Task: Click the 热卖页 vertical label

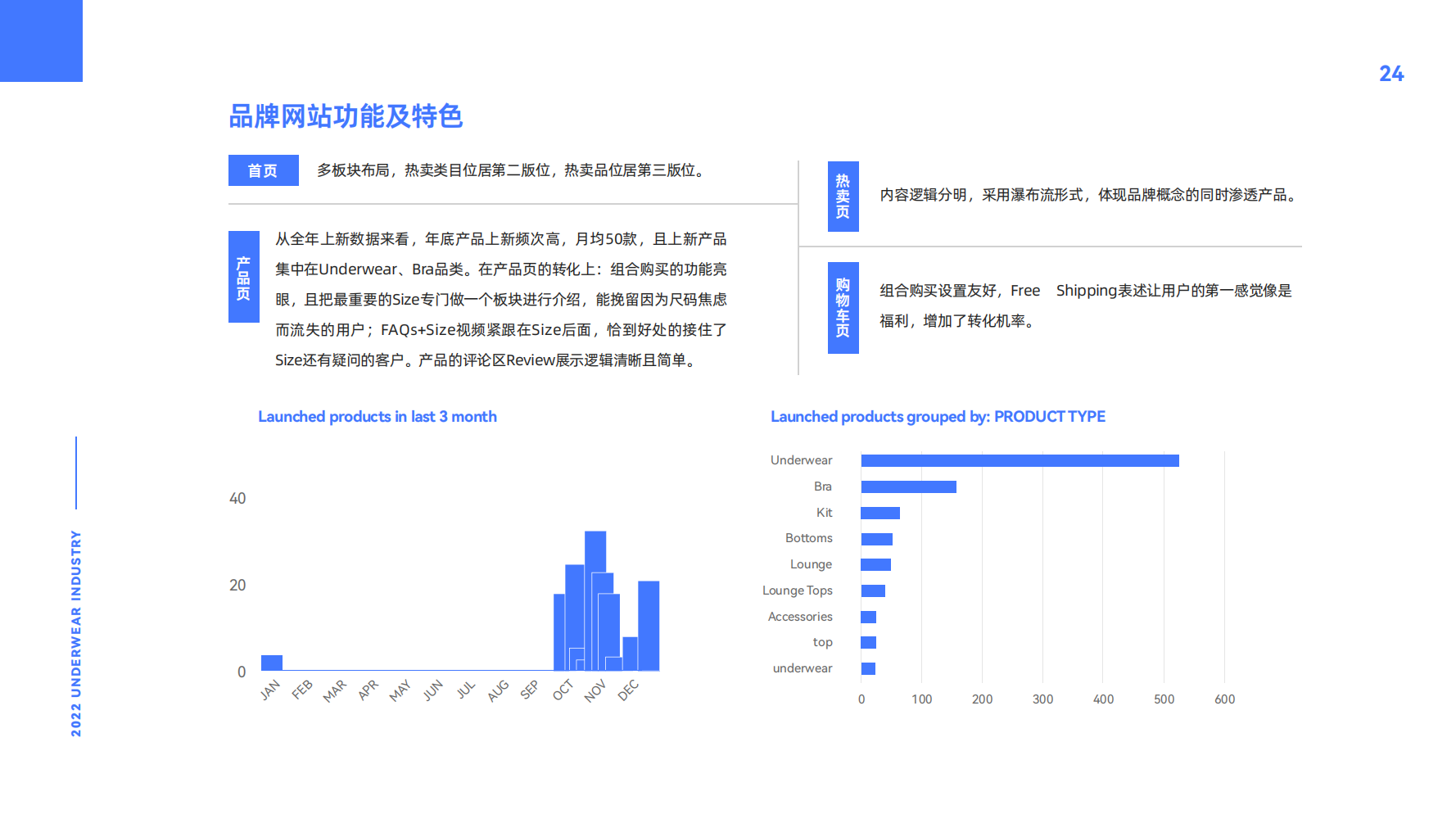Action: coord(843,197)
